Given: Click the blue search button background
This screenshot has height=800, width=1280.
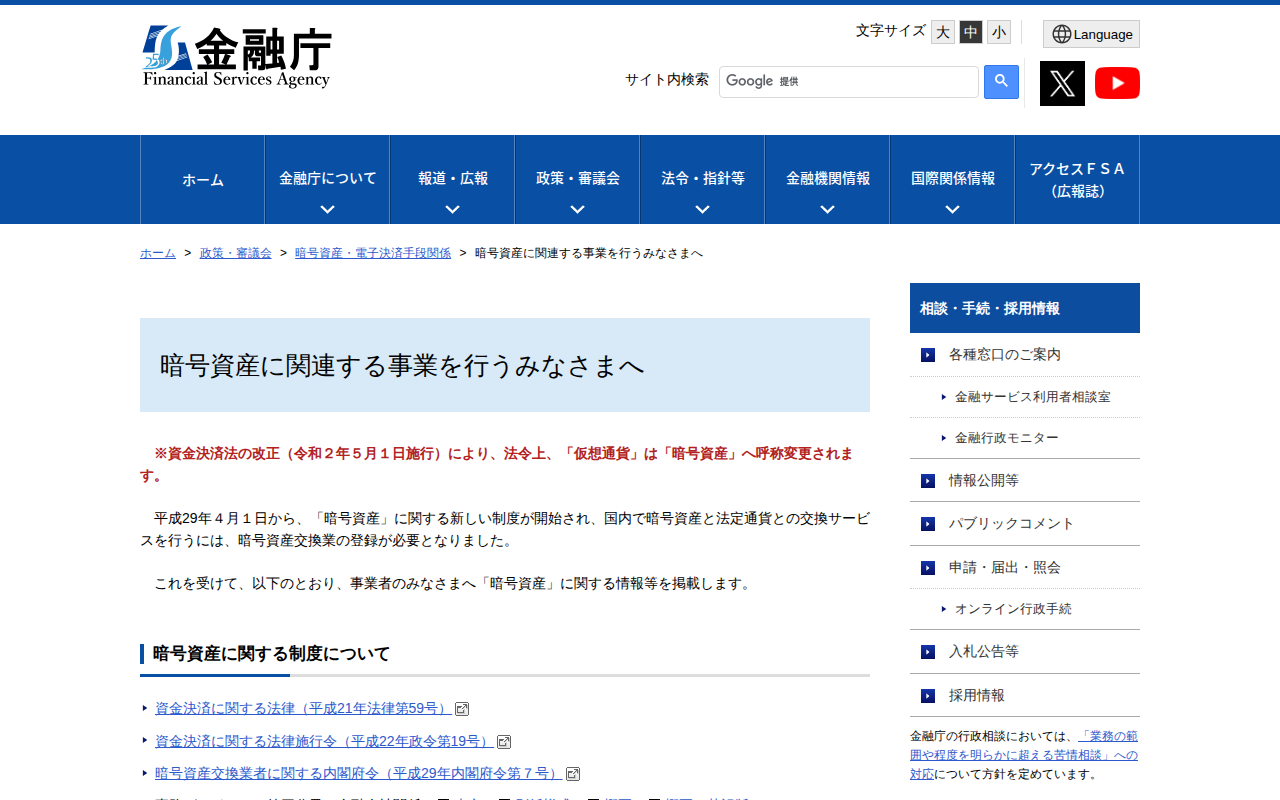Looking at the screenshot, I should tap(1000, 81).
